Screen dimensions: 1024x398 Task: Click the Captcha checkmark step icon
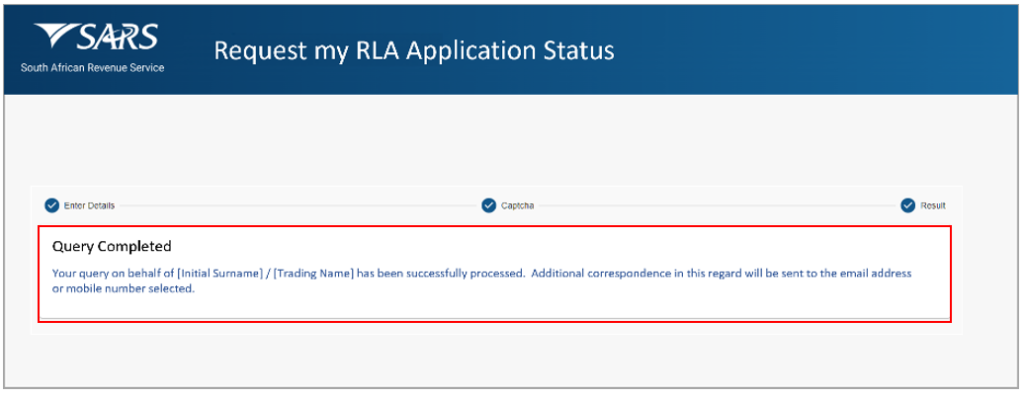(x=489, y=205)
